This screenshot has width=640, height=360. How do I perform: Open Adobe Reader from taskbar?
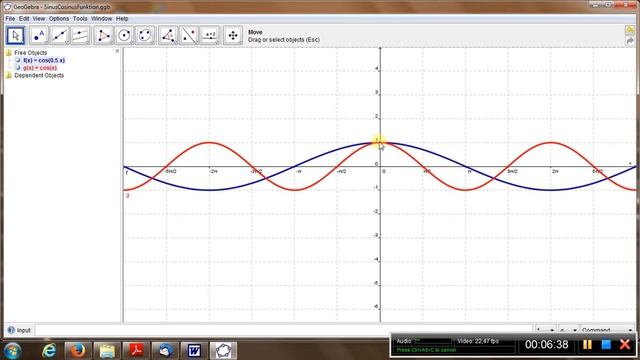[x=136, y=351]
